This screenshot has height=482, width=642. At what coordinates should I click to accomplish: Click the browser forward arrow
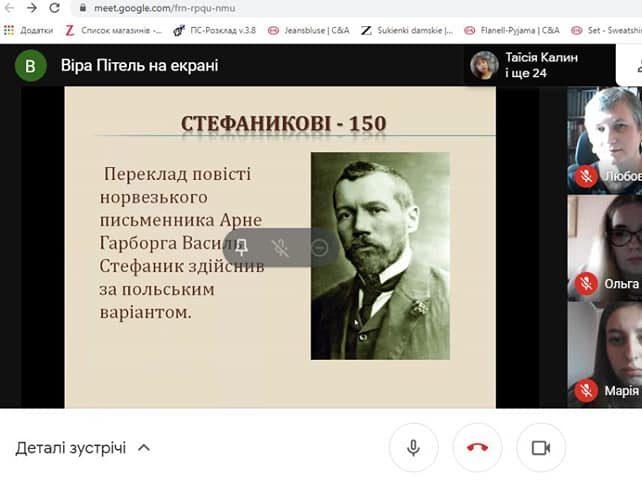click(x=32, y=8)
